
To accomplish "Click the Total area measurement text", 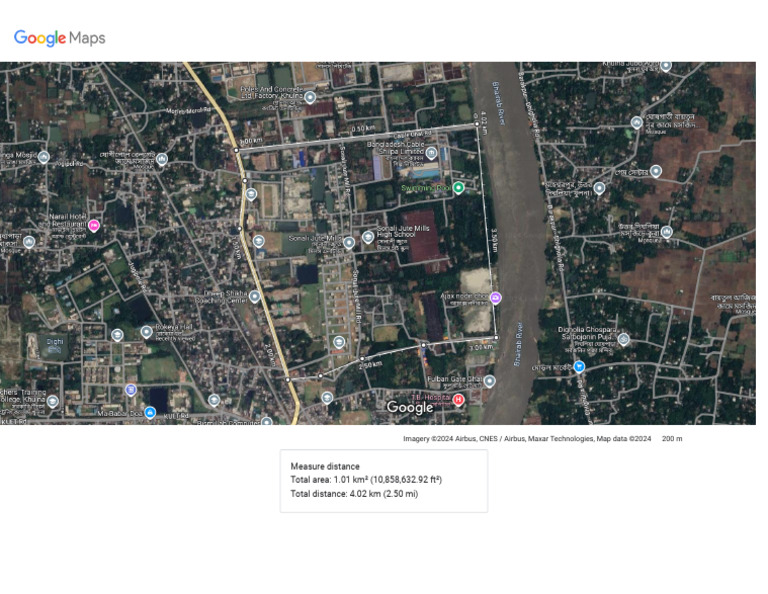I will (x=366, y=480).
